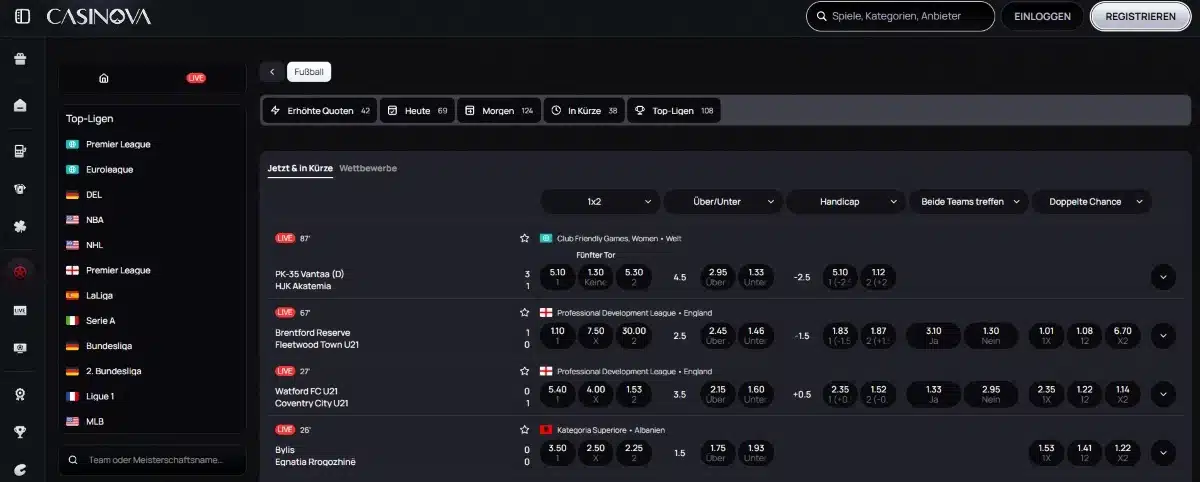Toggle the sidebar panel icon next to Casinova logo
This screenshot has width=1200, height=482.
(22, 16)
